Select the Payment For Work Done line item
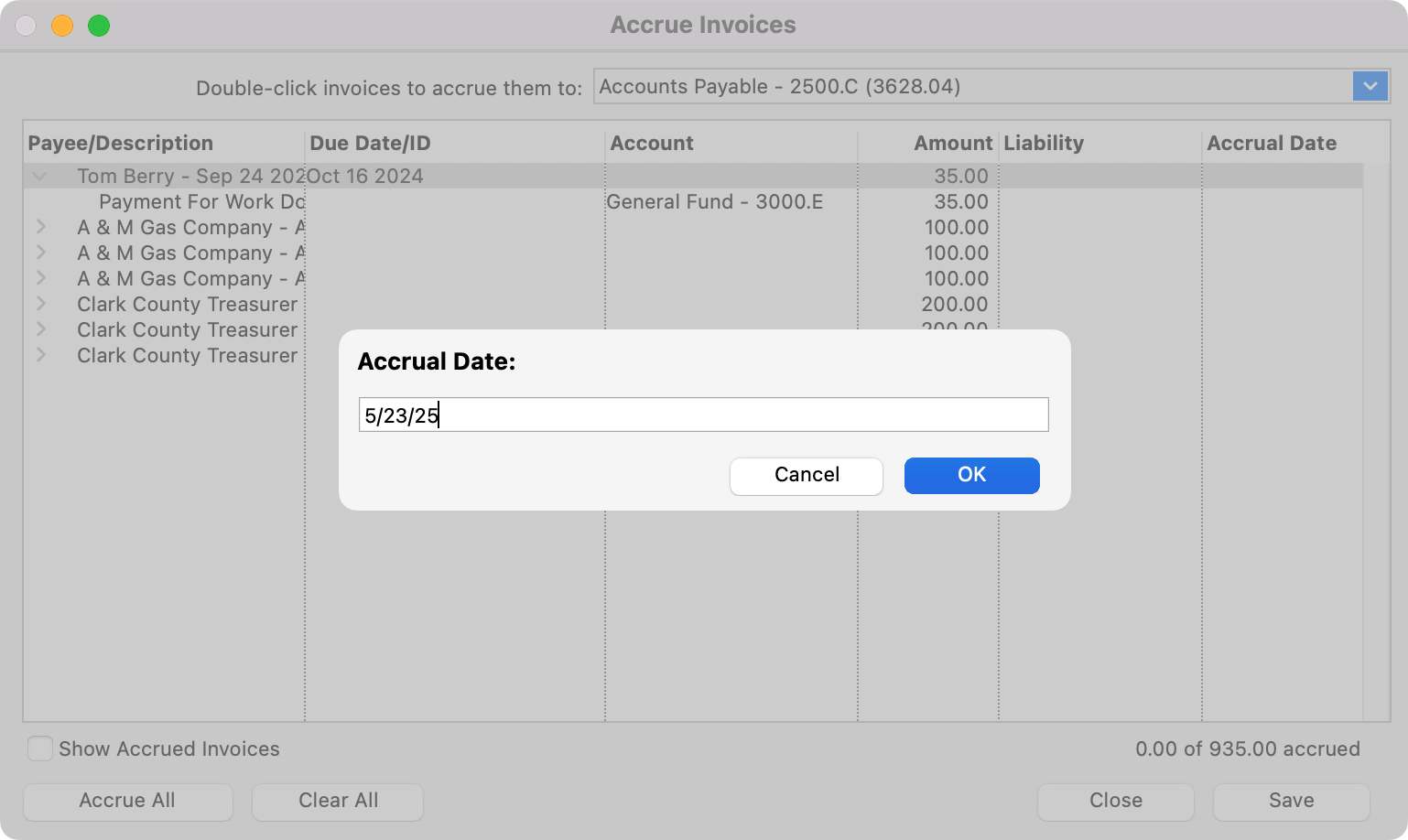 pos(201,202)
